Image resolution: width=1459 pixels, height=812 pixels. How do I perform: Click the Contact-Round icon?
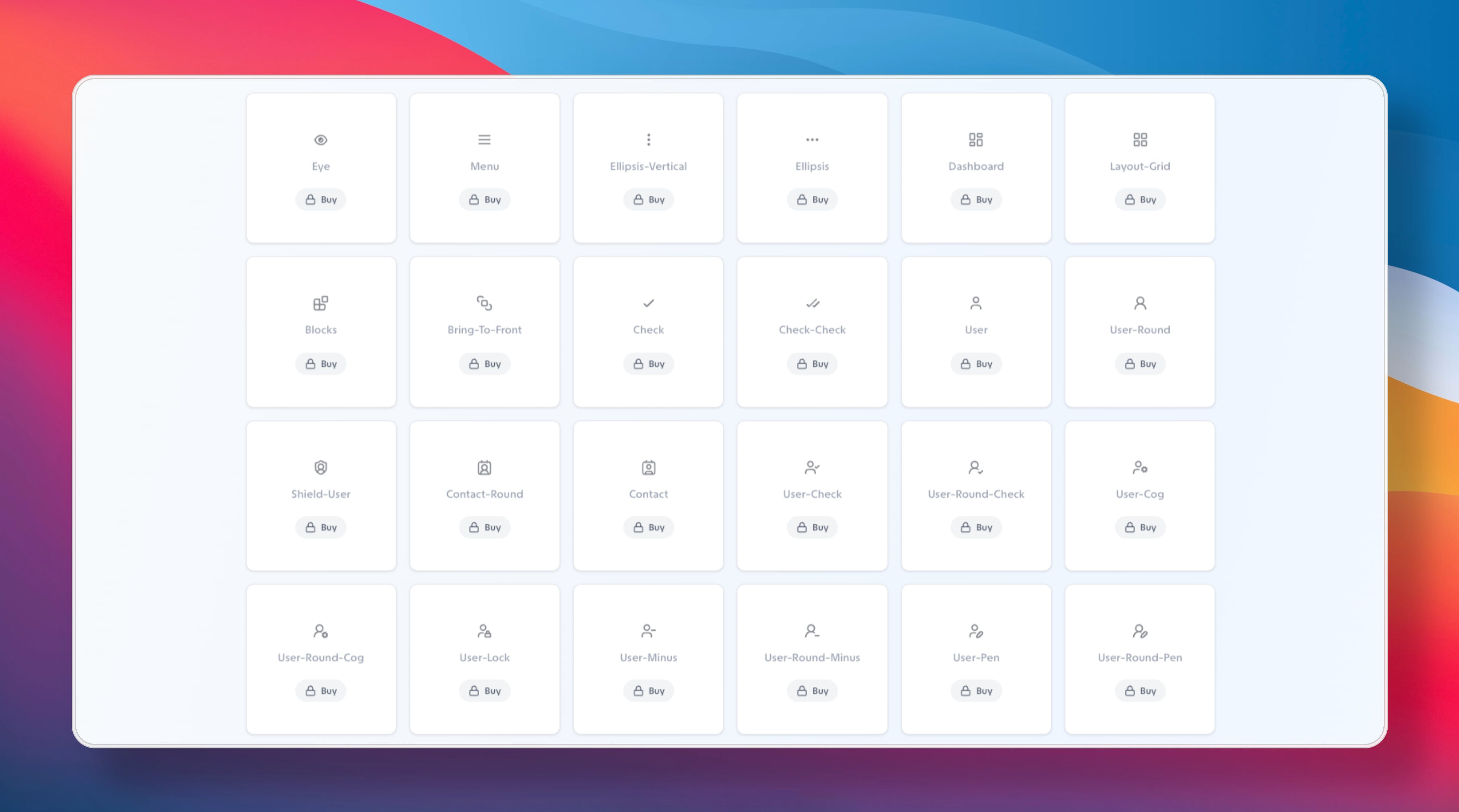[x=484, y=468]
